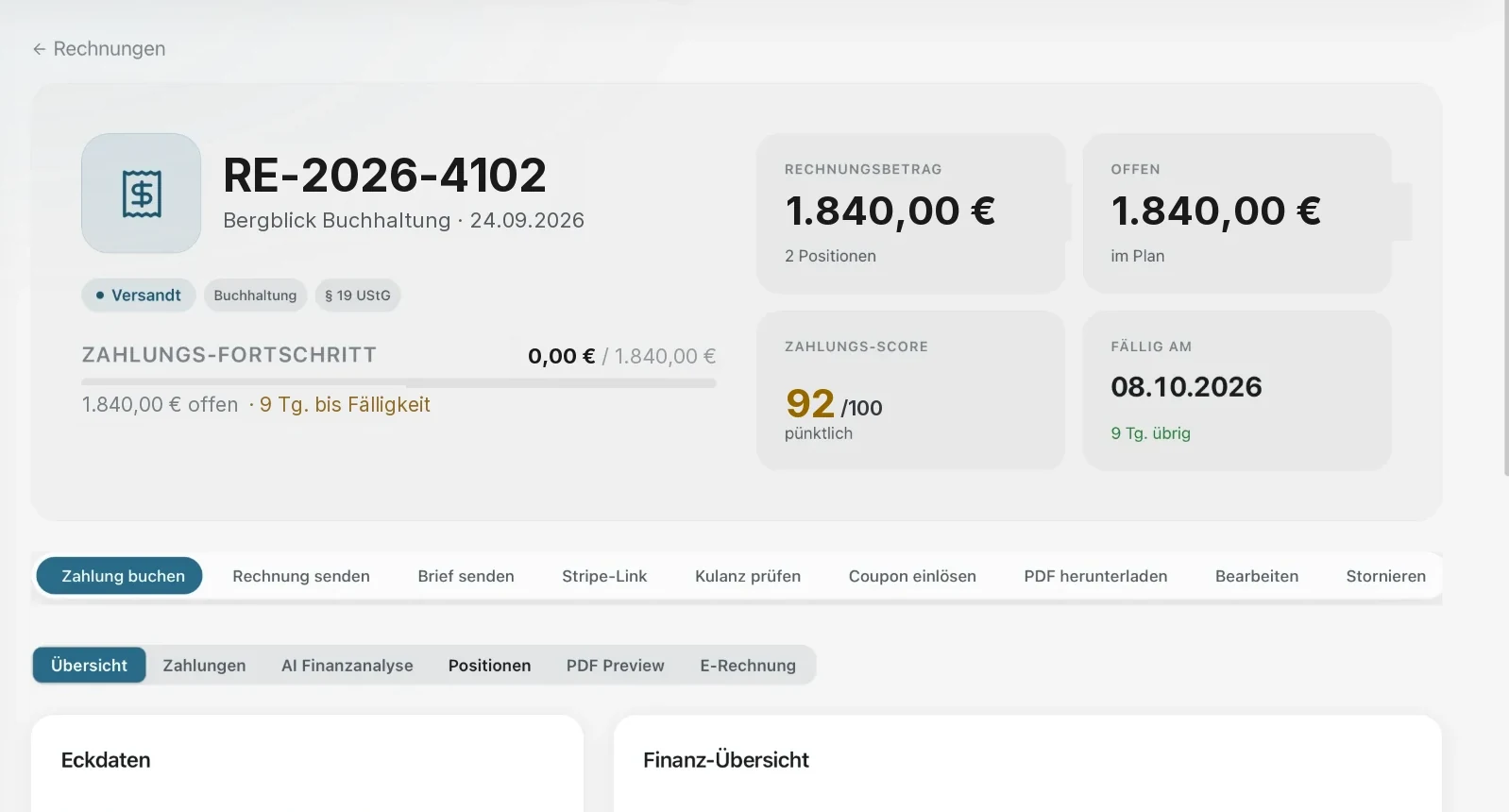Cancel invoice with Stornieren
Viewport: 1509px width, 812px height.
[1385, 576]
